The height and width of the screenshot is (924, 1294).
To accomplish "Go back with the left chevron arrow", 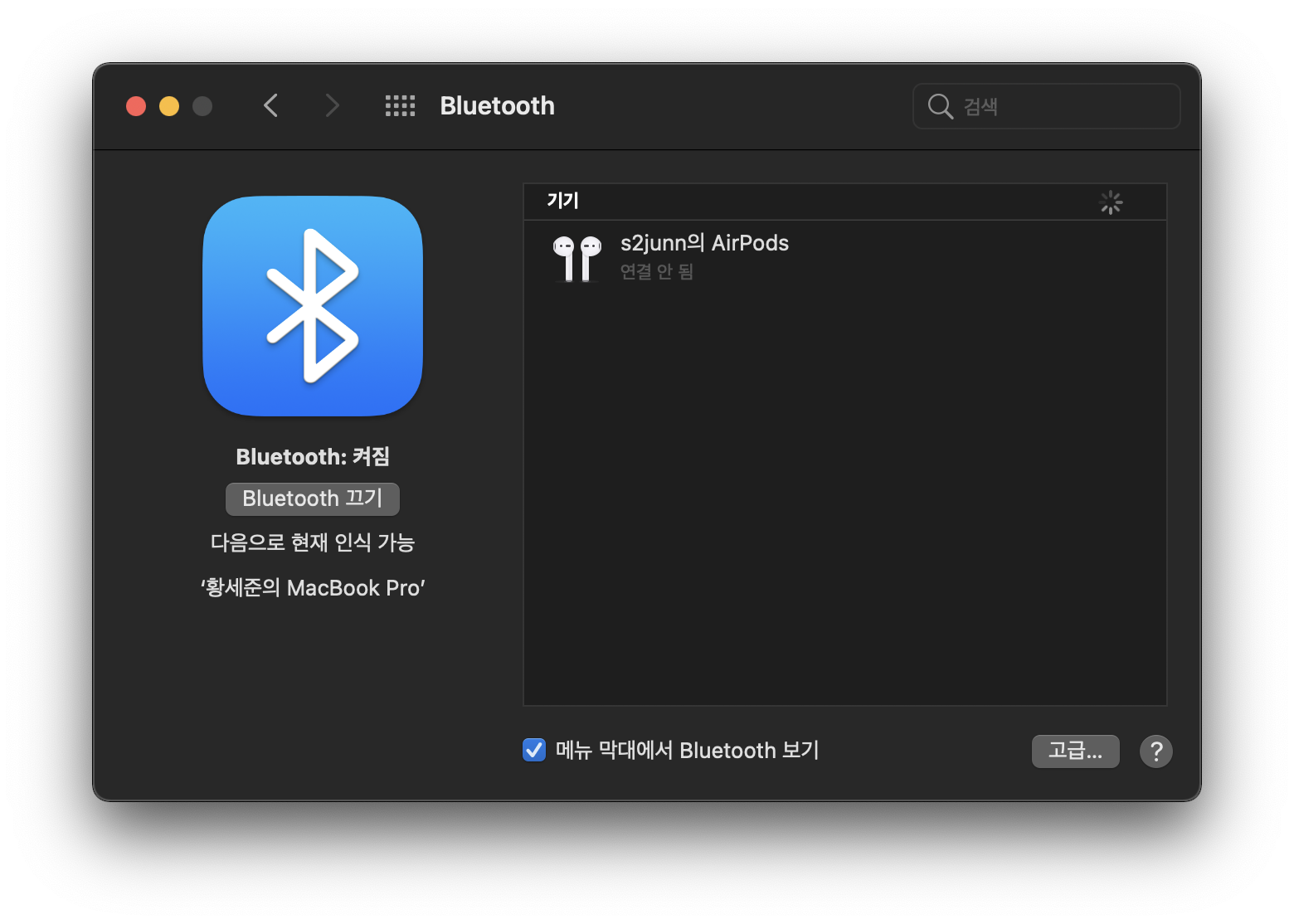I will point(270,105).
